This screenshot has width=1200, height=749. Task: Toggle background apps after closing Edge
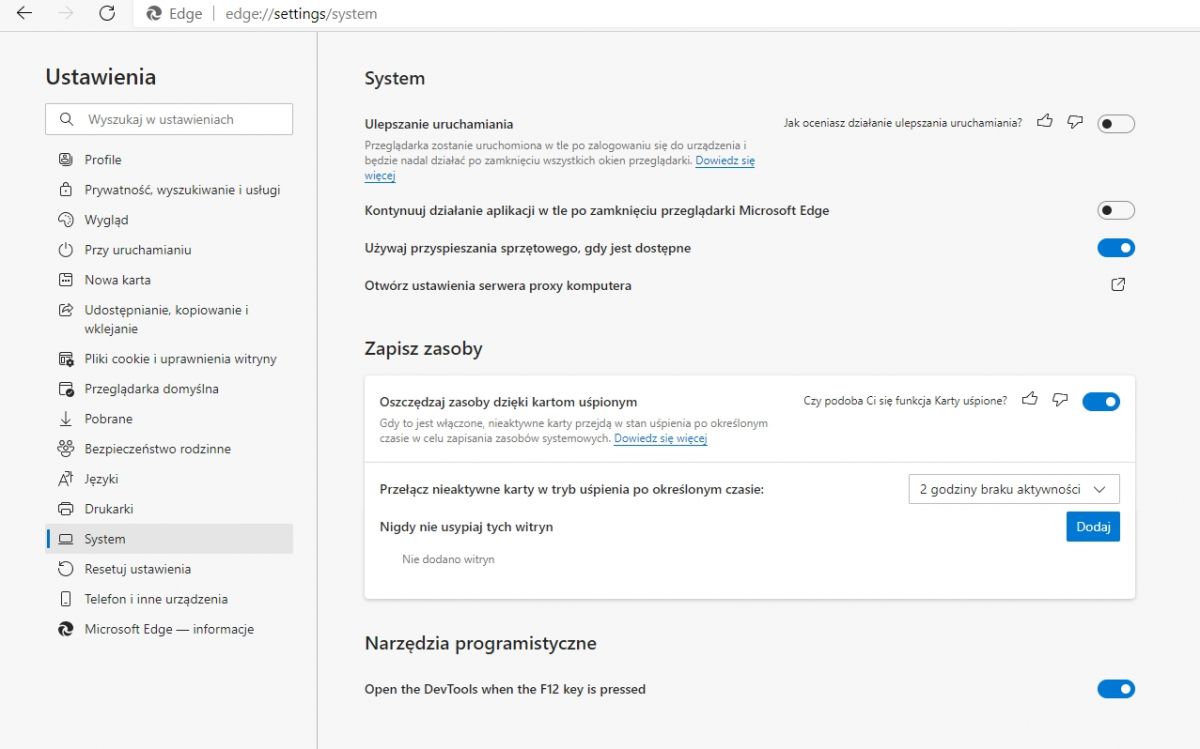click(1116, 211)
